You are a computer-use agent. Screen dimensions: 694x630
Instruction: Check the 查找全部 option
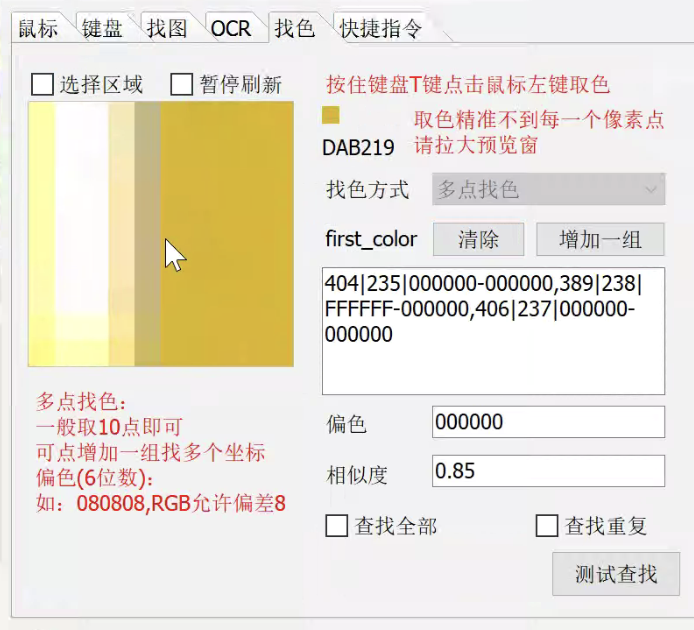(336, 526)
